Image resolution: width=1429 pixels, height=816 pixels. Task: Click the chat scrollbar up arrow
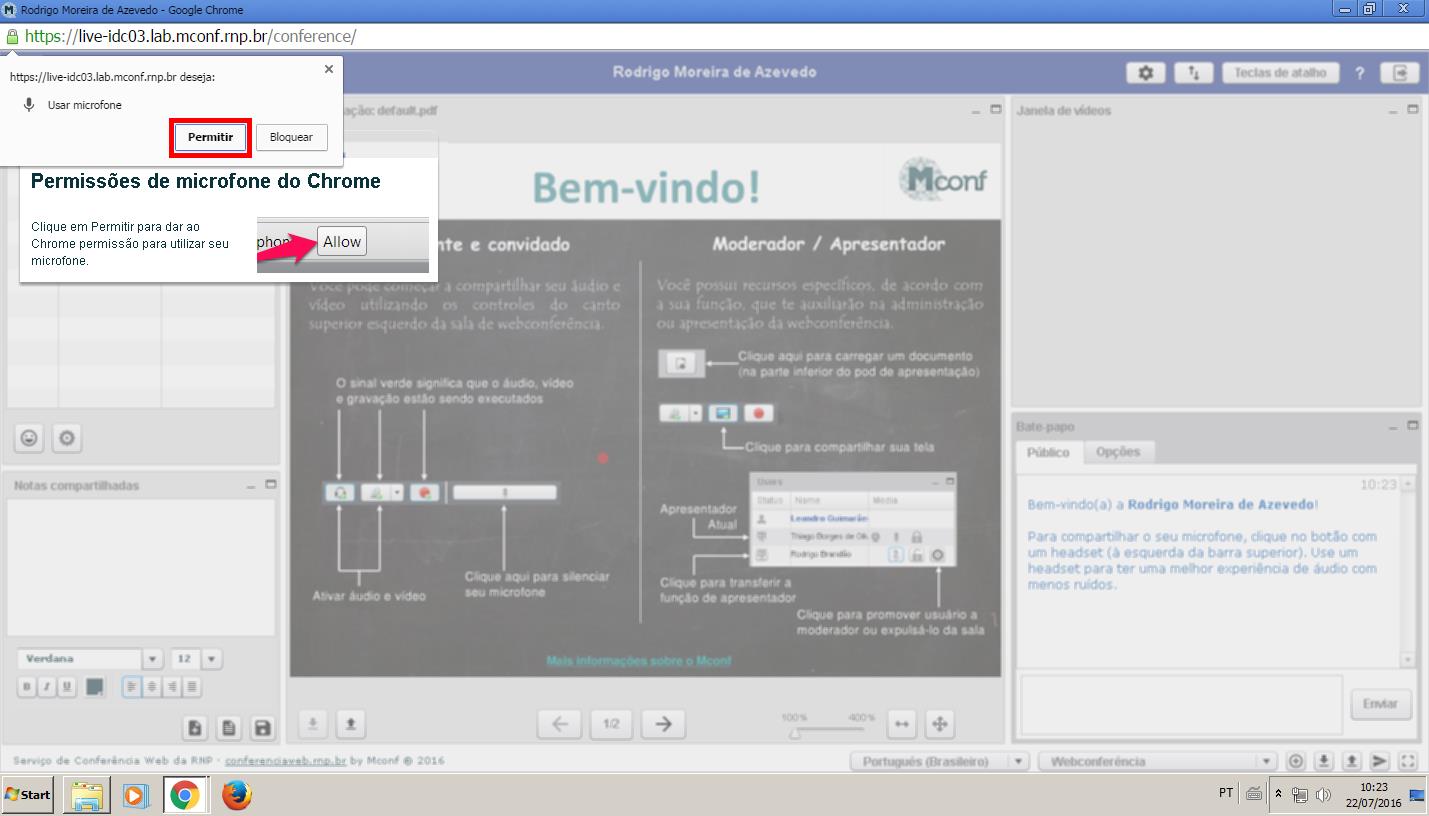click(1408, 484)
